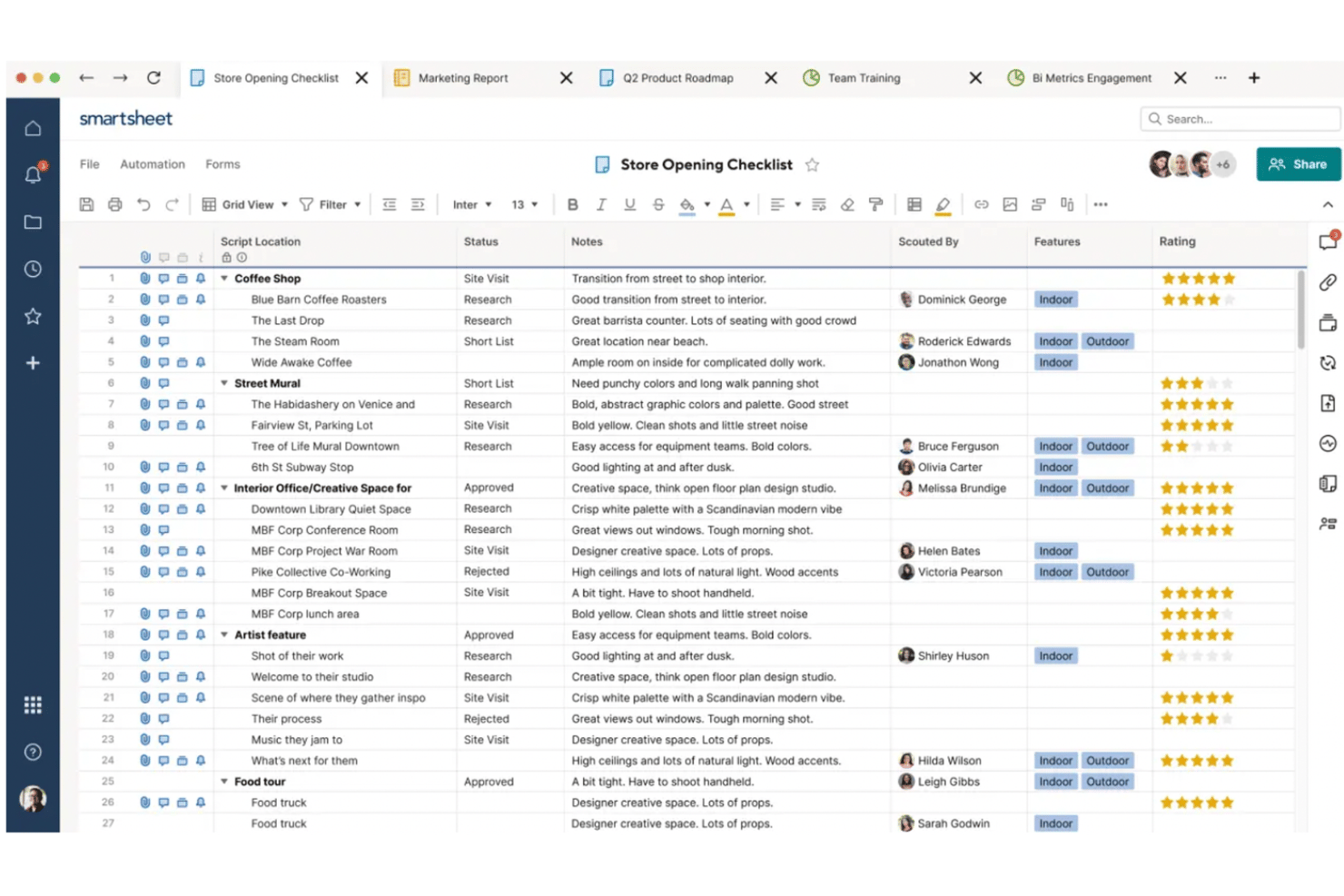Image resolution: width=1344 pixels, height=896 pixels.
Task: Open the font size 13 dropdown
Action: tap(525, 204)
